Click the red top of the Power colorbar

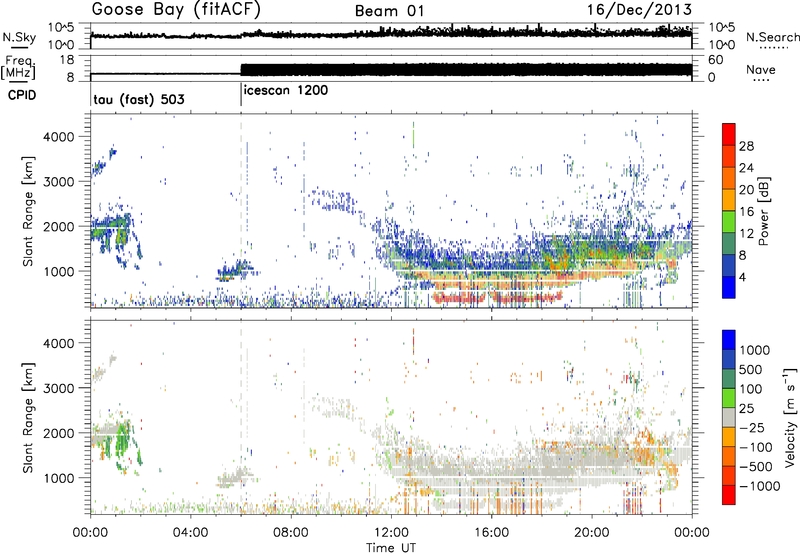[x=729, y=132]
